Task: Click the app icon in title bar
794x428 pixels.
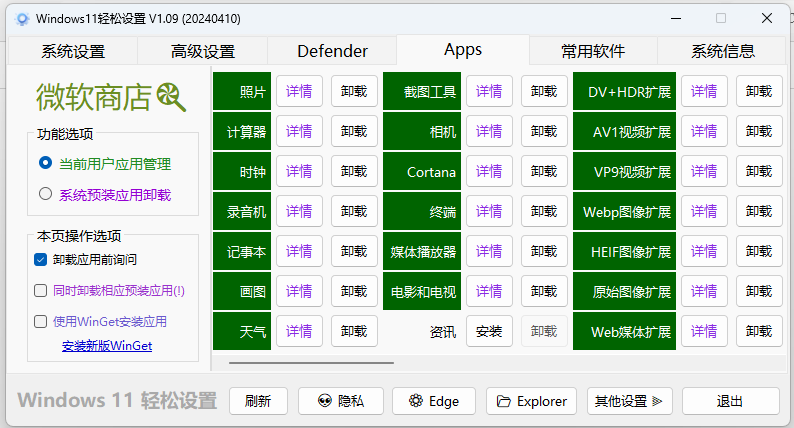Action: pos(22,19)
